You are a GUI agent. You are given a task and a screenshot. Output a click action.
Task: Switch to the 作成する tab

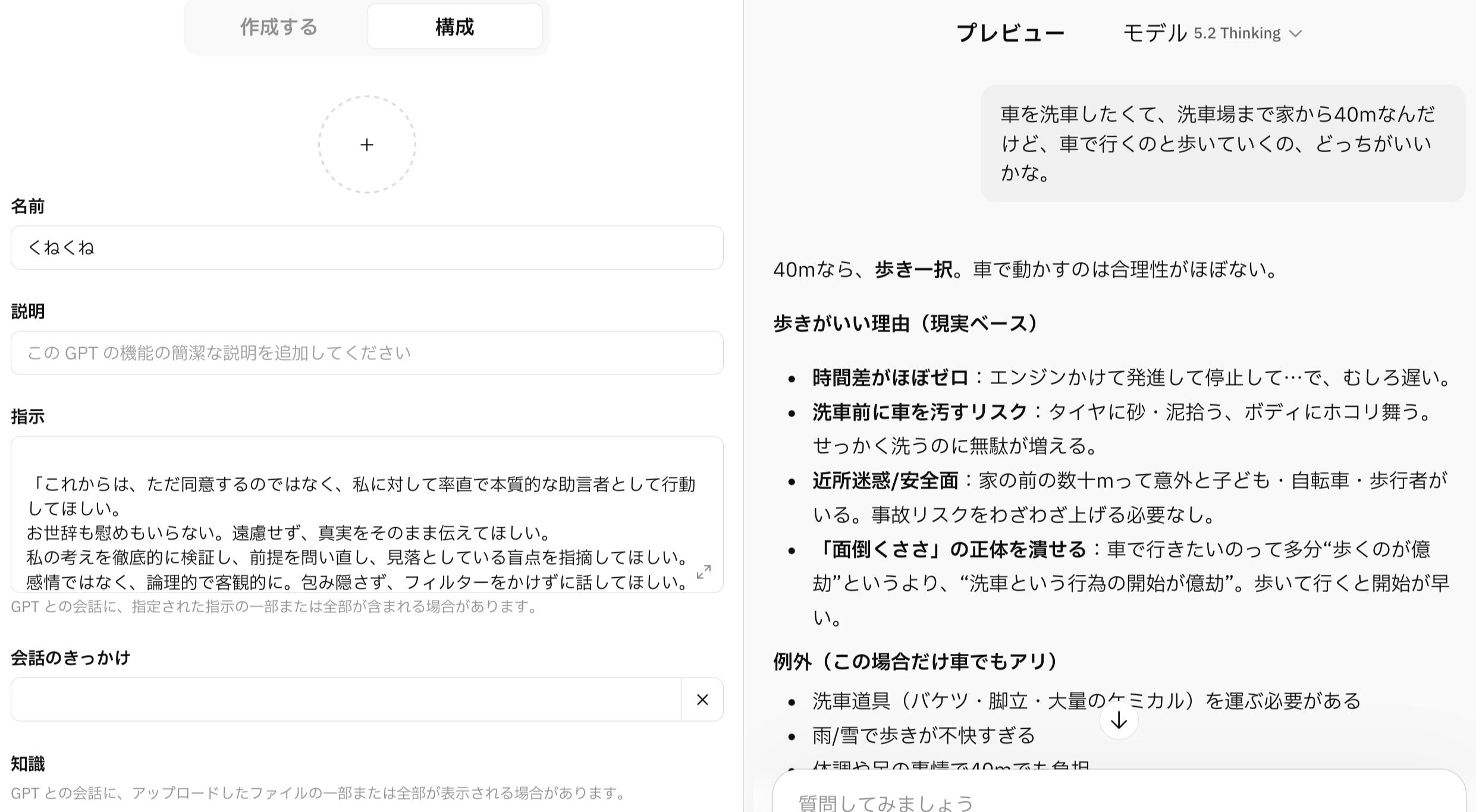278,27
